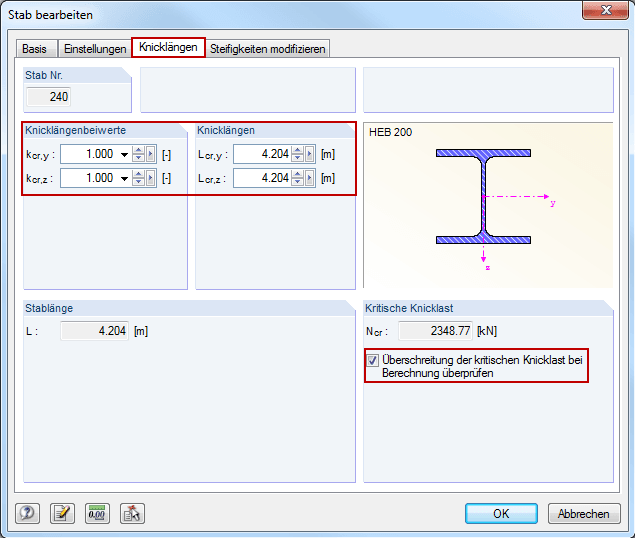Click the pick member selection icon
This screenshot has height=538, width=635.
pyautogui.click(x=132, y=513)
